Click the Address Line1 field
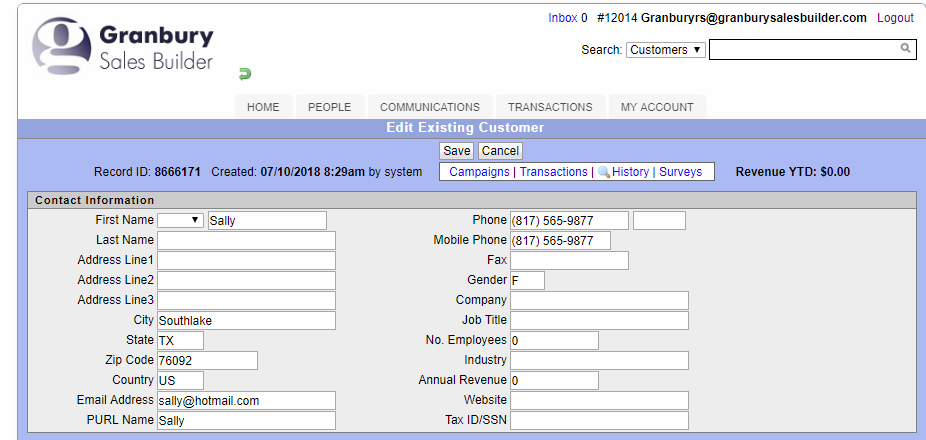926x440 pixels. (x=246, y=260)
